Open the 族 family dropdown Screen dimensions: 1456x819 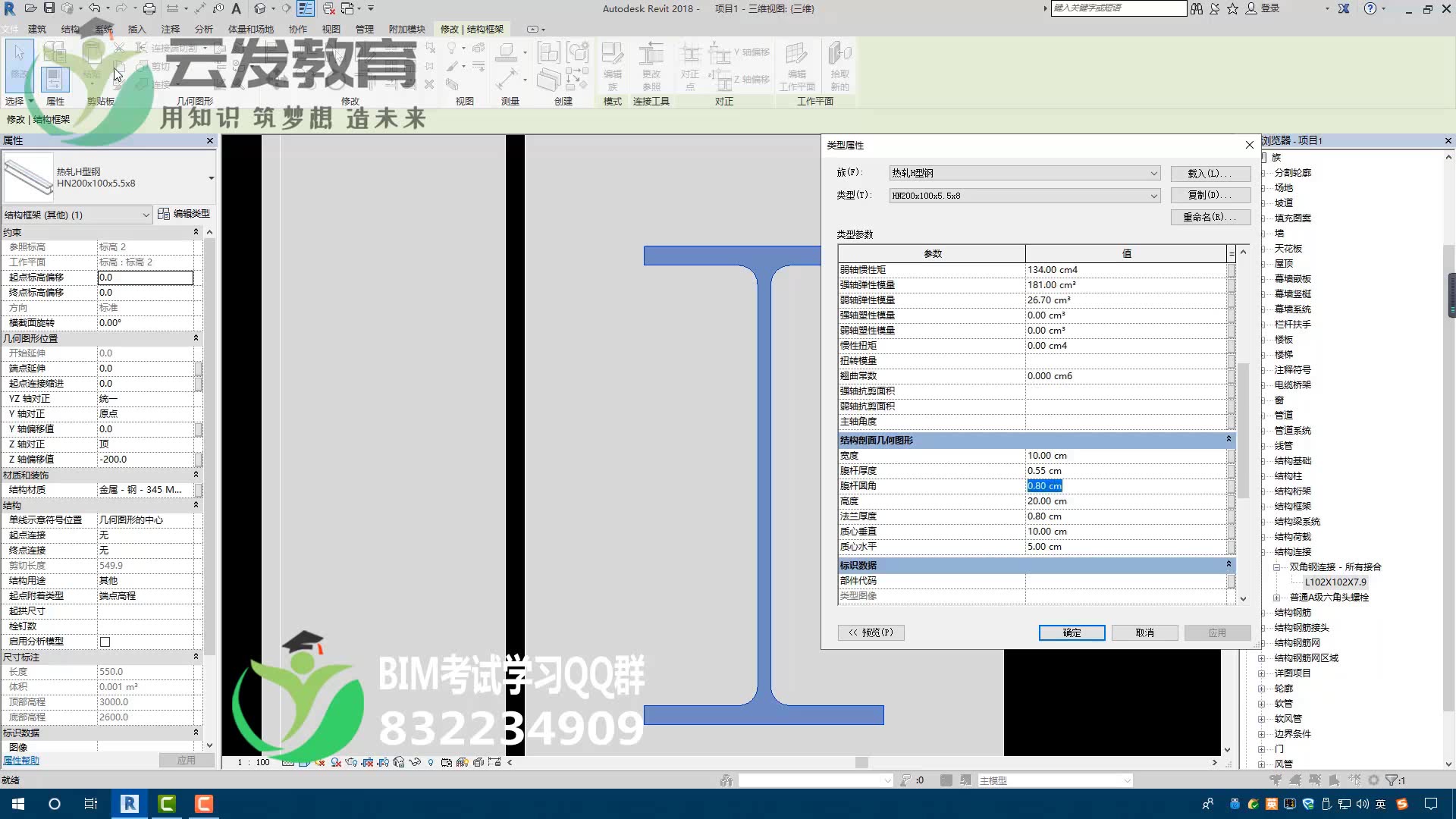[x=1153, y=174]
